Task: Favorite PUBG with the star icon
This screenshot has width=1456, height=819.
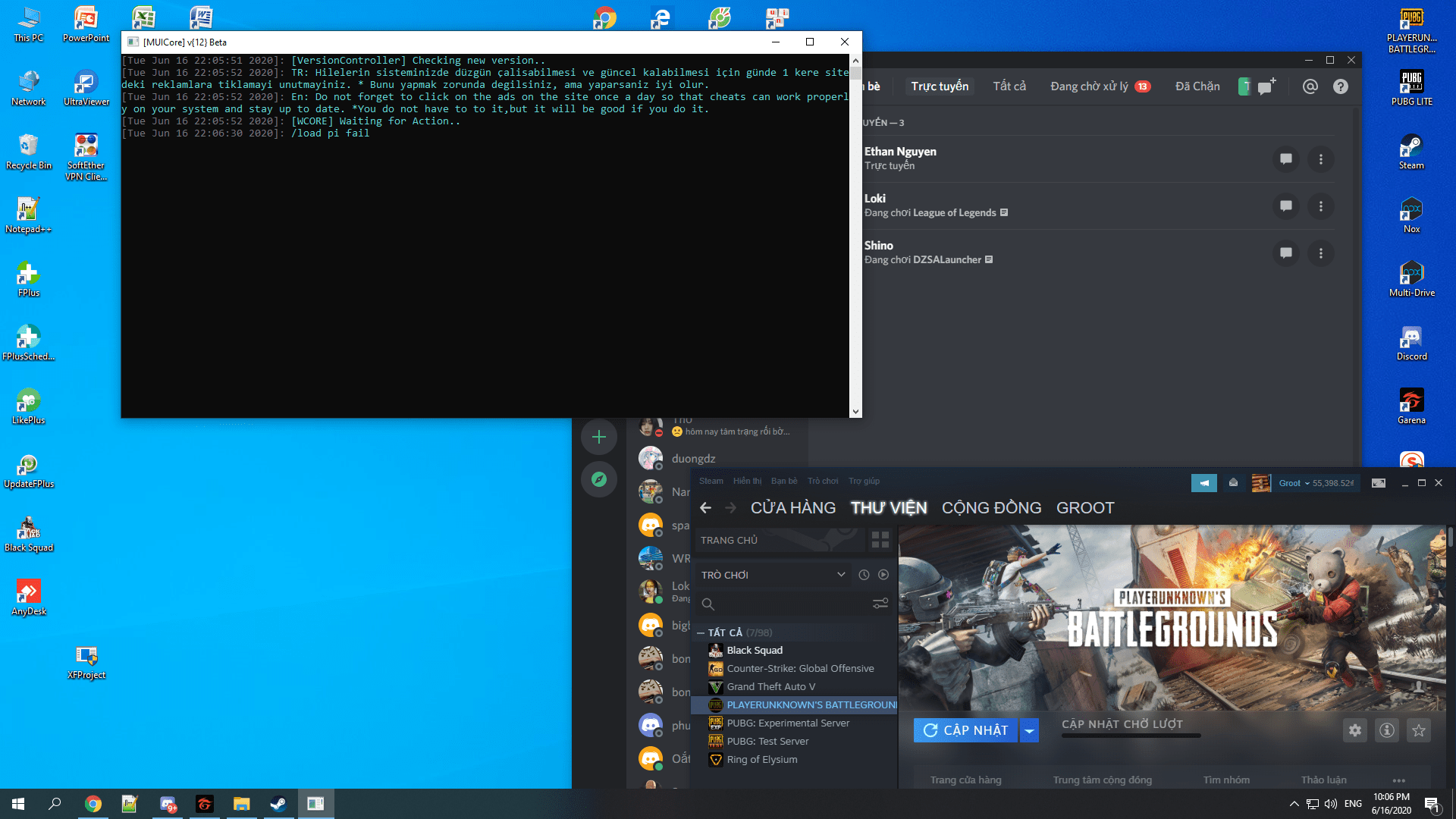Action: [x=1419, y=730]
